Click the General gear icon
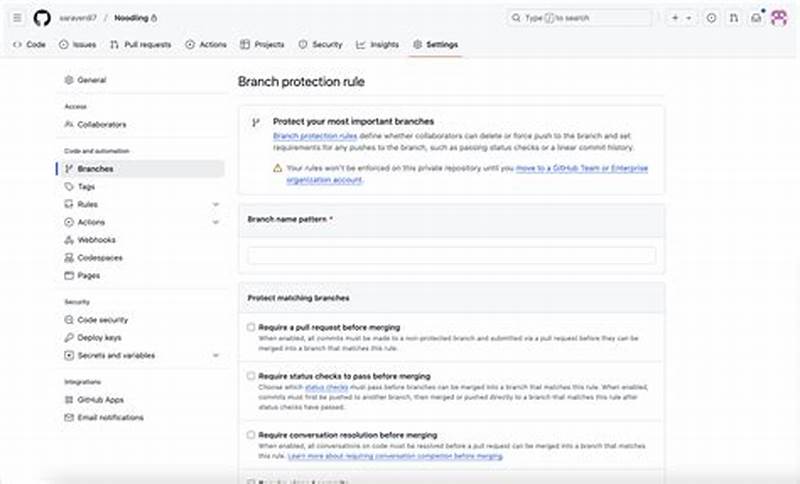The image size is (800, 484). (69, 80)
